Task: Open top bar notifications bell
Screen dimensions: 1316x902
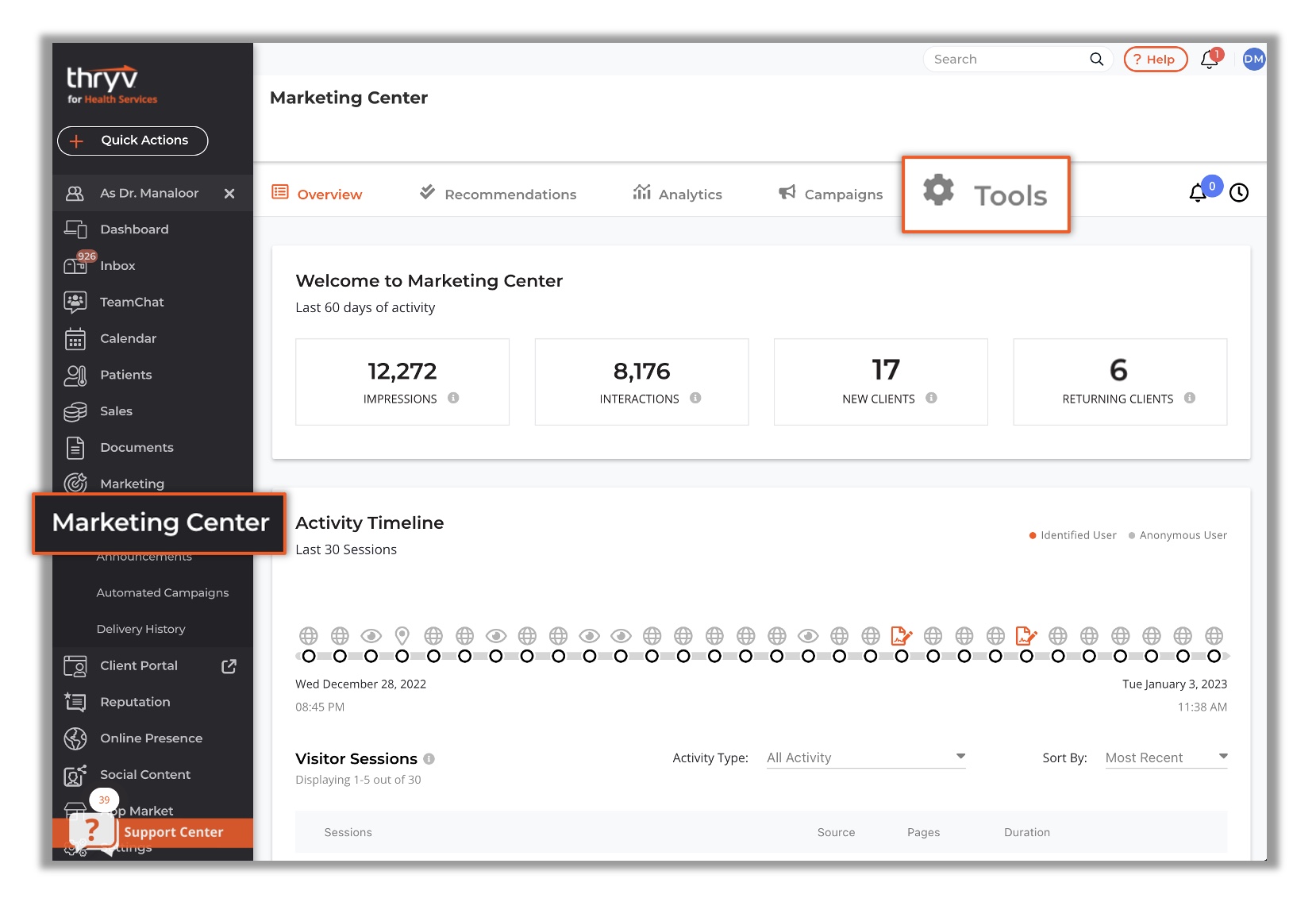Action: 1209,60
